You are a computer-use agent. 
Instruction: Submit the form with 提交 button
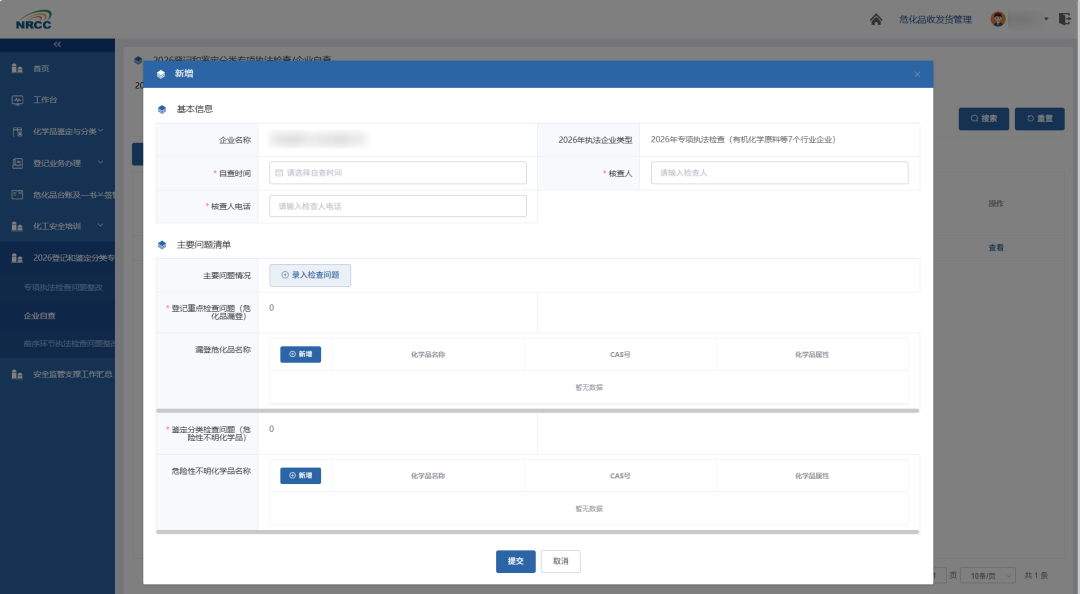point(515,561)
